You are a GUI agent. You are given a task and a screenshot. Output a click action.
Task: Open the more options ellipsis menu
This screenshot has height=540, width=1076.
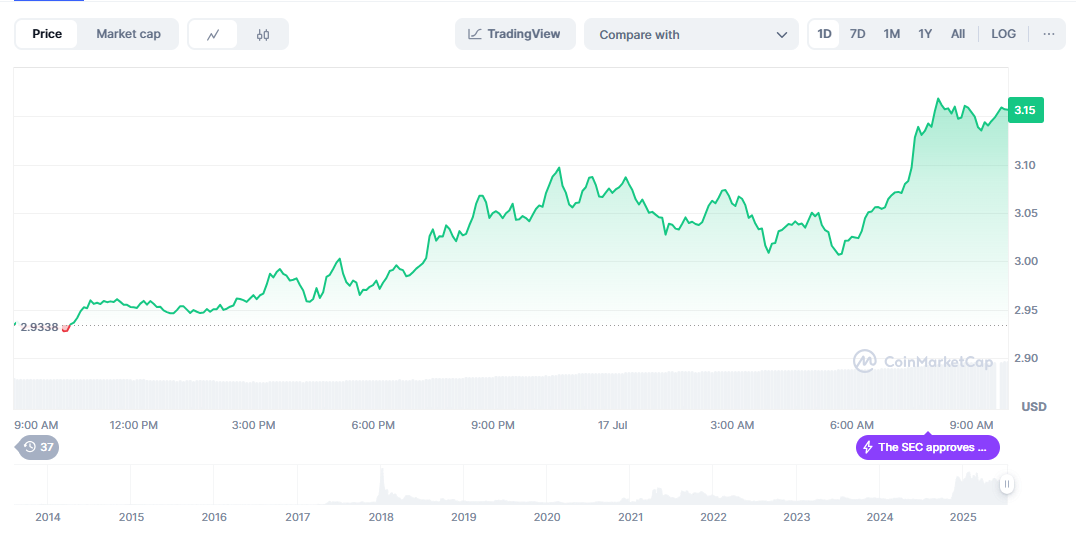coord(1049,34)
